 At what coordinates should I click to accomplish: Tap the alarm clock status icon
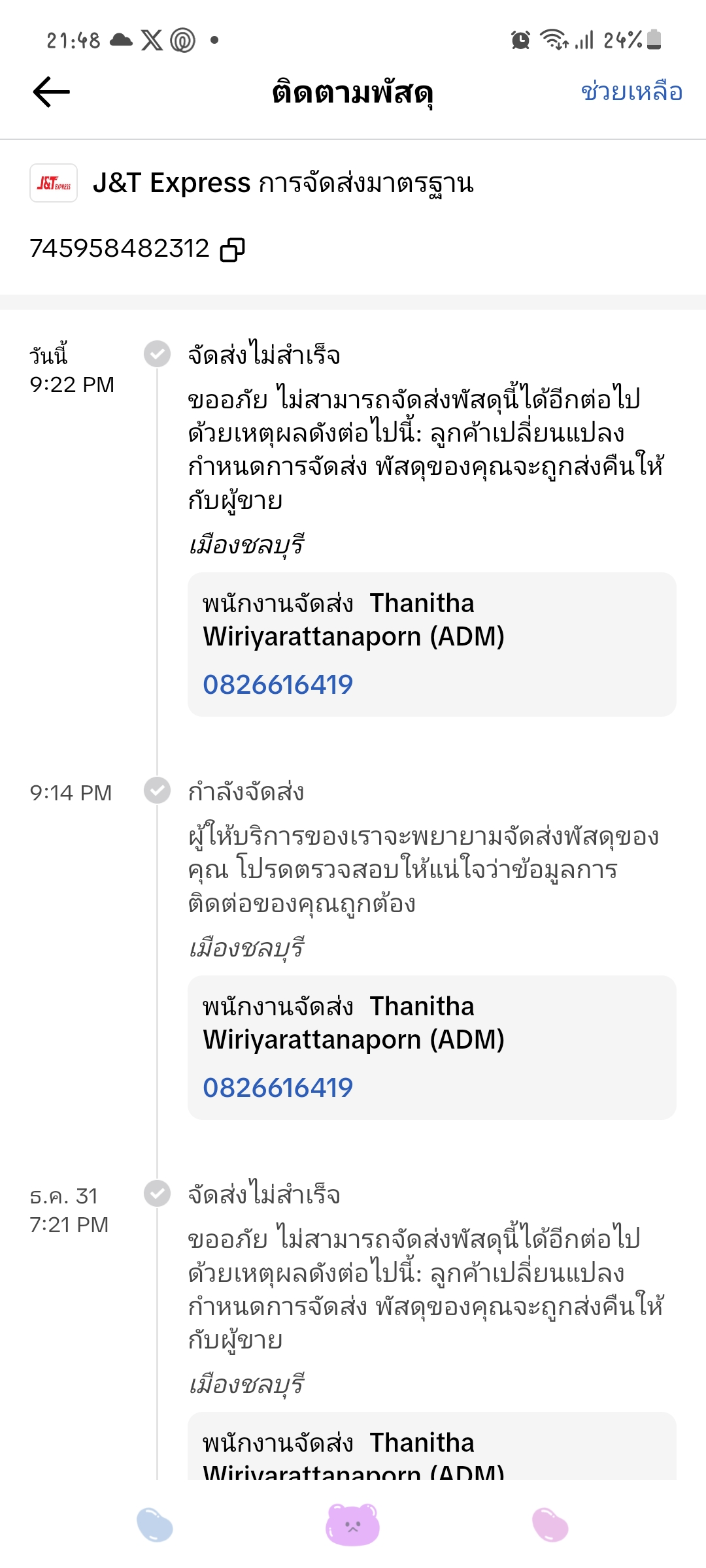520,40
